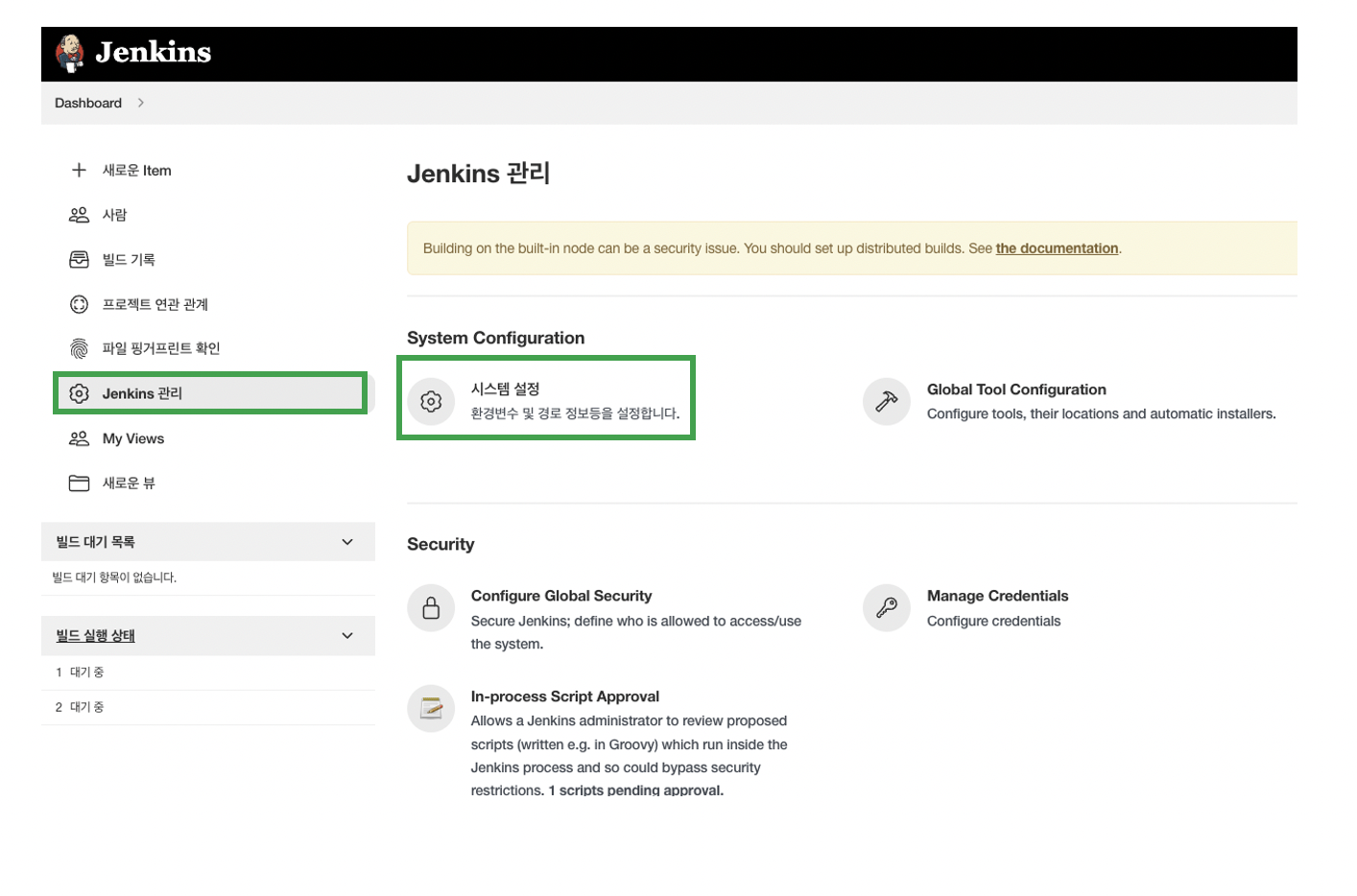Open the 시스템 설정 configuration link
This screenshot has height=896, width=1357.
[505, 389]
